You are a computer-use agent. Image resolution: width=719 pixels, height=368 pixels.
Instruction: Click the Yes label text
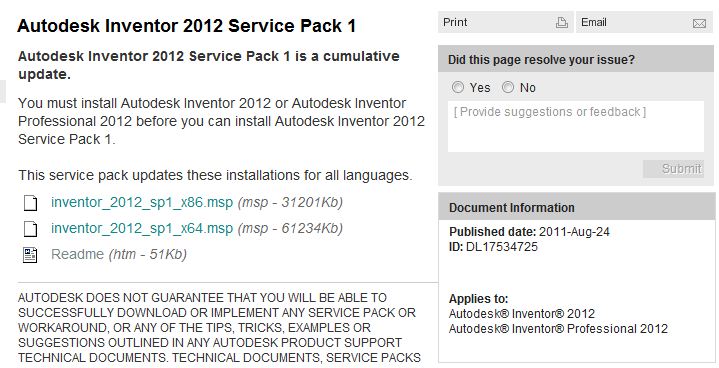[x=480, y=88]
